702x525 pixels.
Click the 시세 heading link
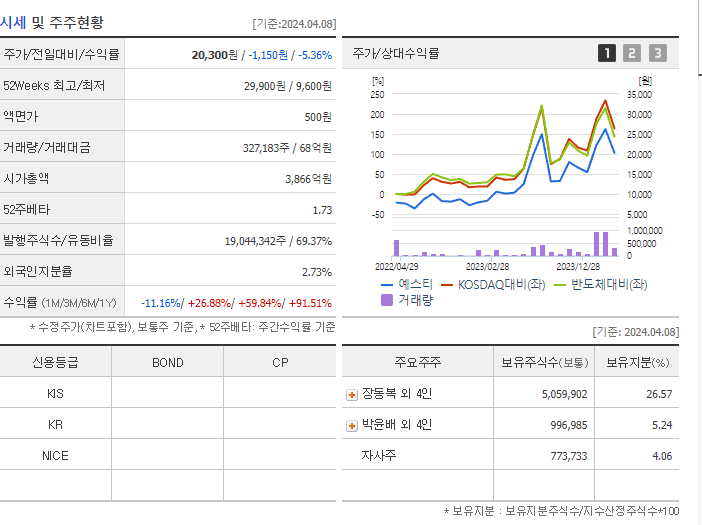(13, 22)
